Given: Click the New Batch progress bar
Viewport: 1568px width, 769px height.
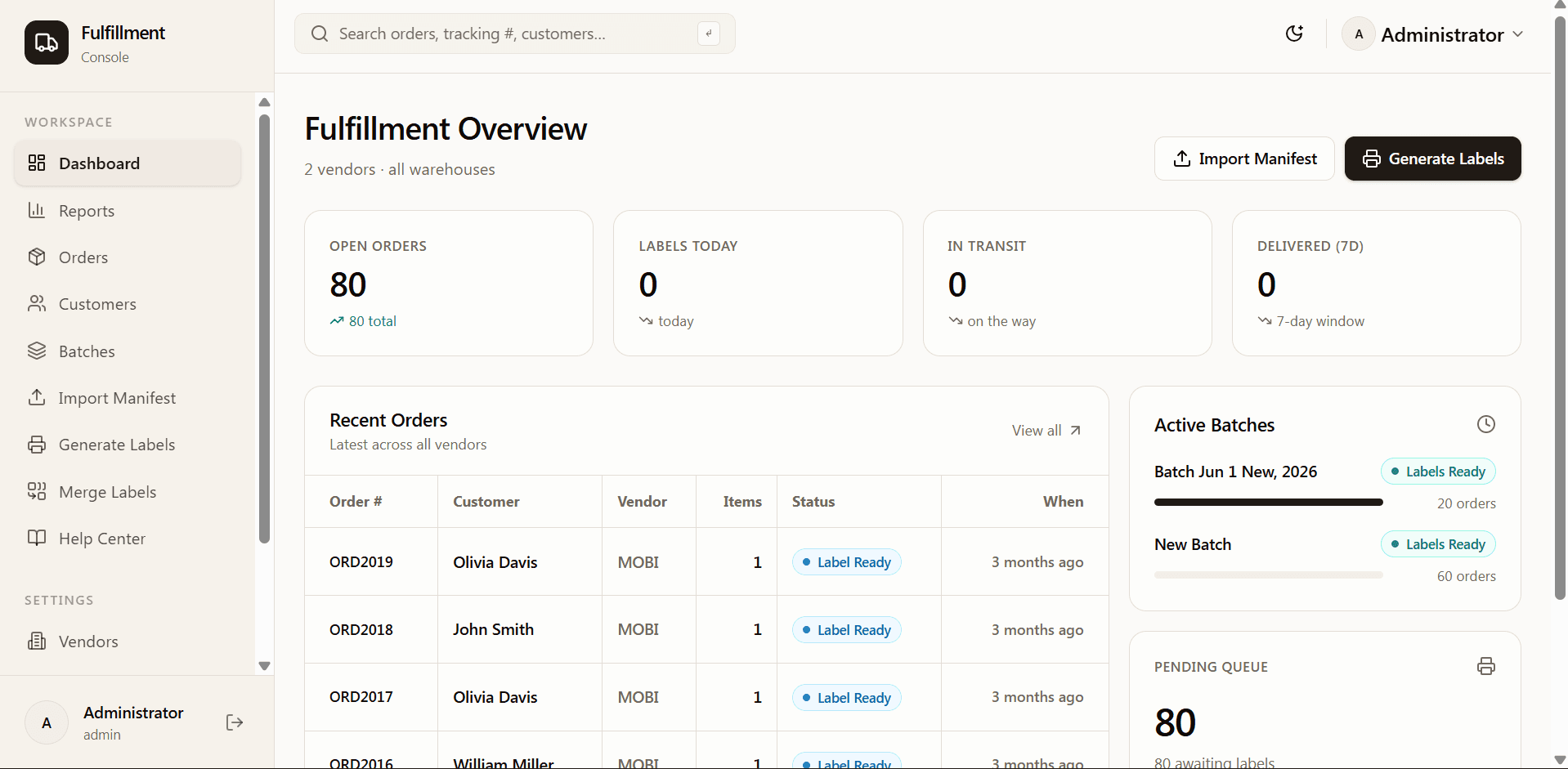Looking at the screenshot, I should [x=1269, y=575].
